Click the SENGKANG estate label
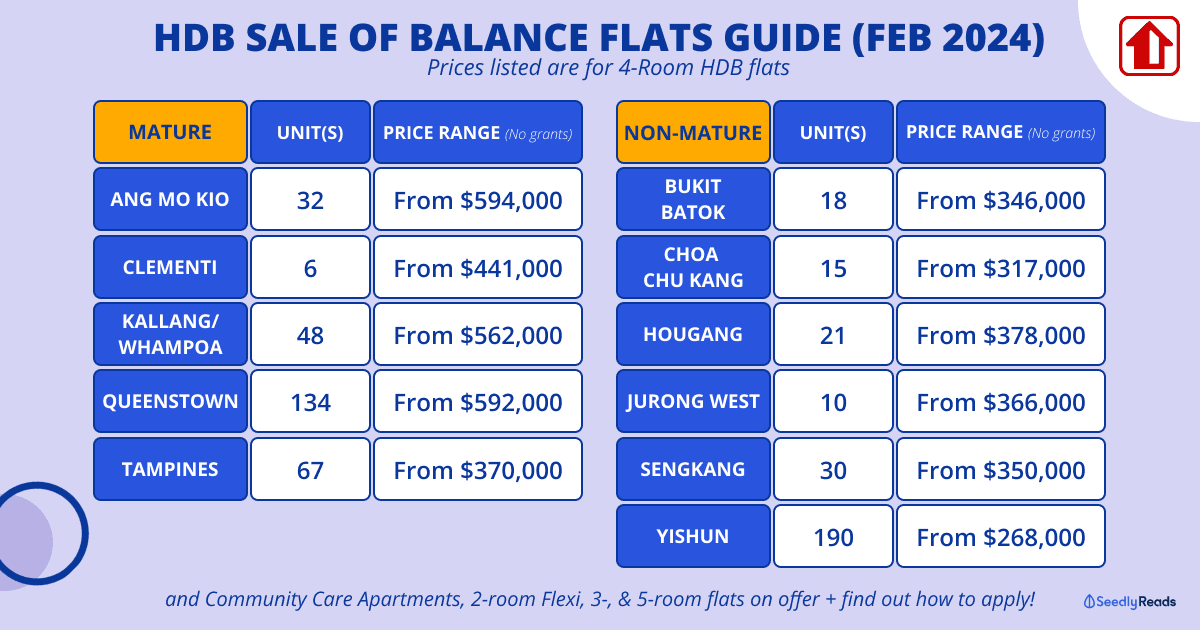 click(693, 469)
